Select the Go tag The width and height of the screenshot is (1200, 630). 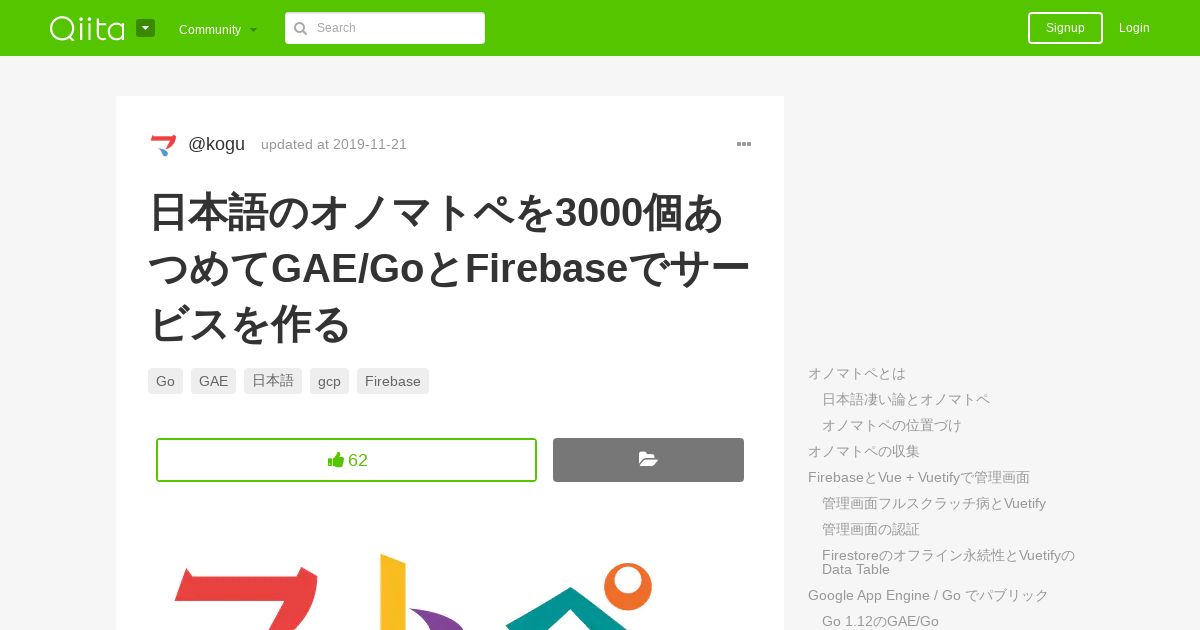pyautogui.click(x=165, y=381)
